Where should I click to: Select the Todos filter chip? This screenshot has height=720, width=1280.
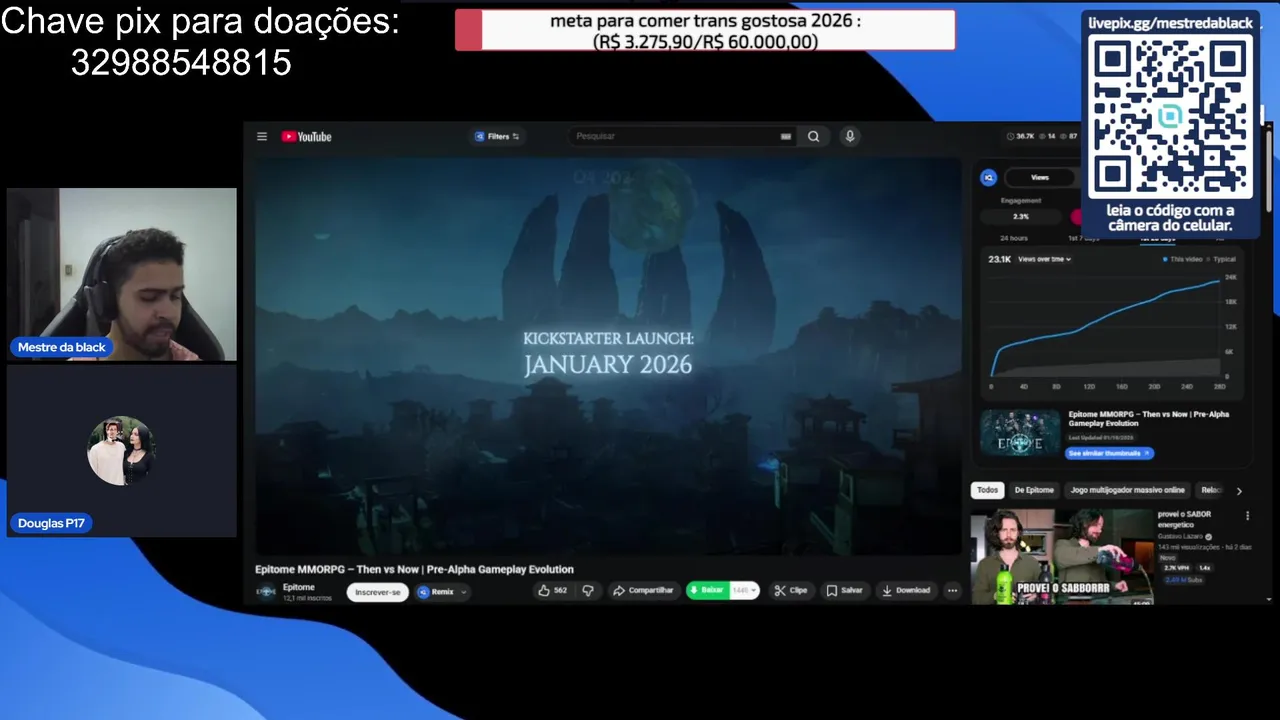pos(987,490)
